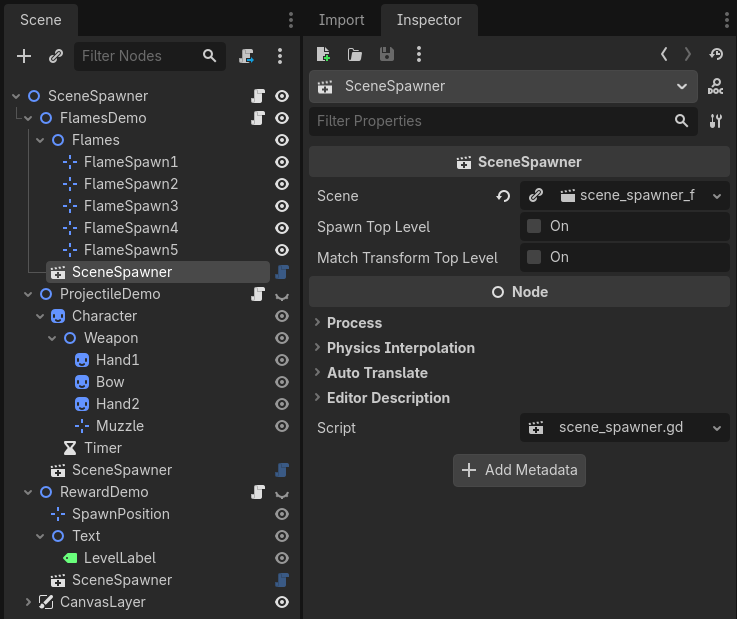737x619 pixels.
Task: Hide the FlameSpawn3 node visibility
Action: (282, 206)
